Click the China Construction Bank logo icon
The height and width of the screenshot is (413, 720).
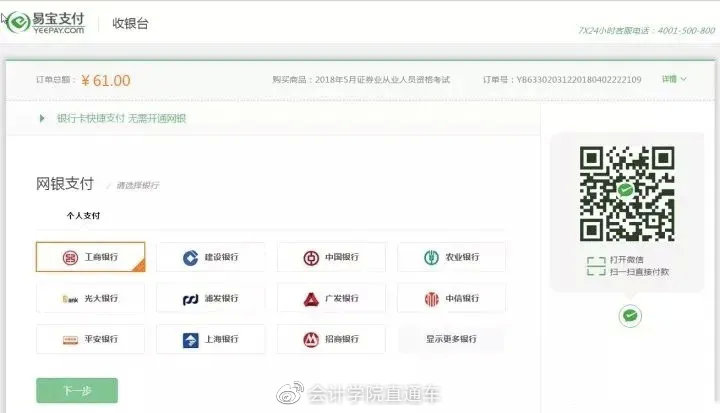click(191, 258)
